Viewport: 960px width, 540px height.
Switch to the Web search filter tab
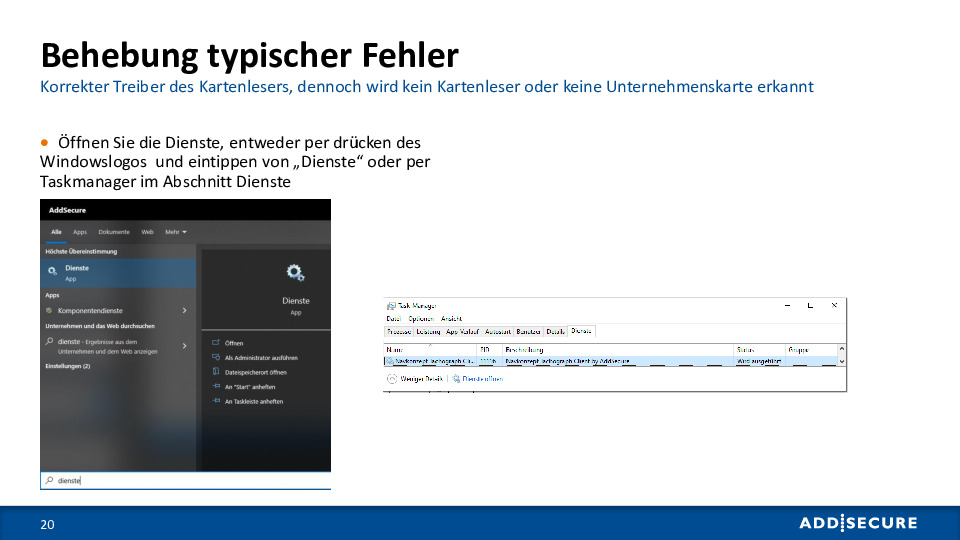tap(148, 232)
